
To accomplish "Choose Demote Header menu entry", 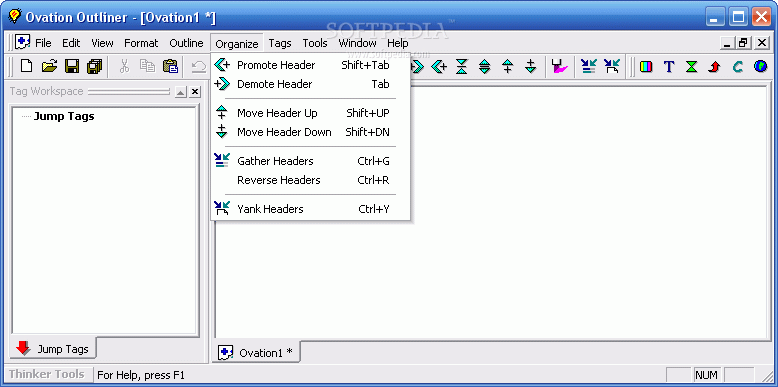I will click(x=311, y=84).
